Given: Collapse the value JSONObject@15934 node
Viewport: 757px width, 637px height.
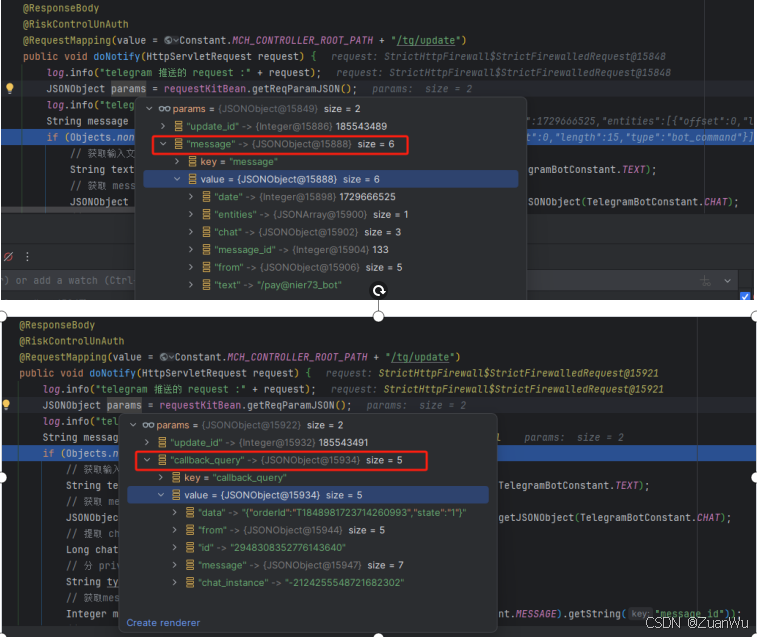Looking at the screenshot, I should click(x=161, y=495).
